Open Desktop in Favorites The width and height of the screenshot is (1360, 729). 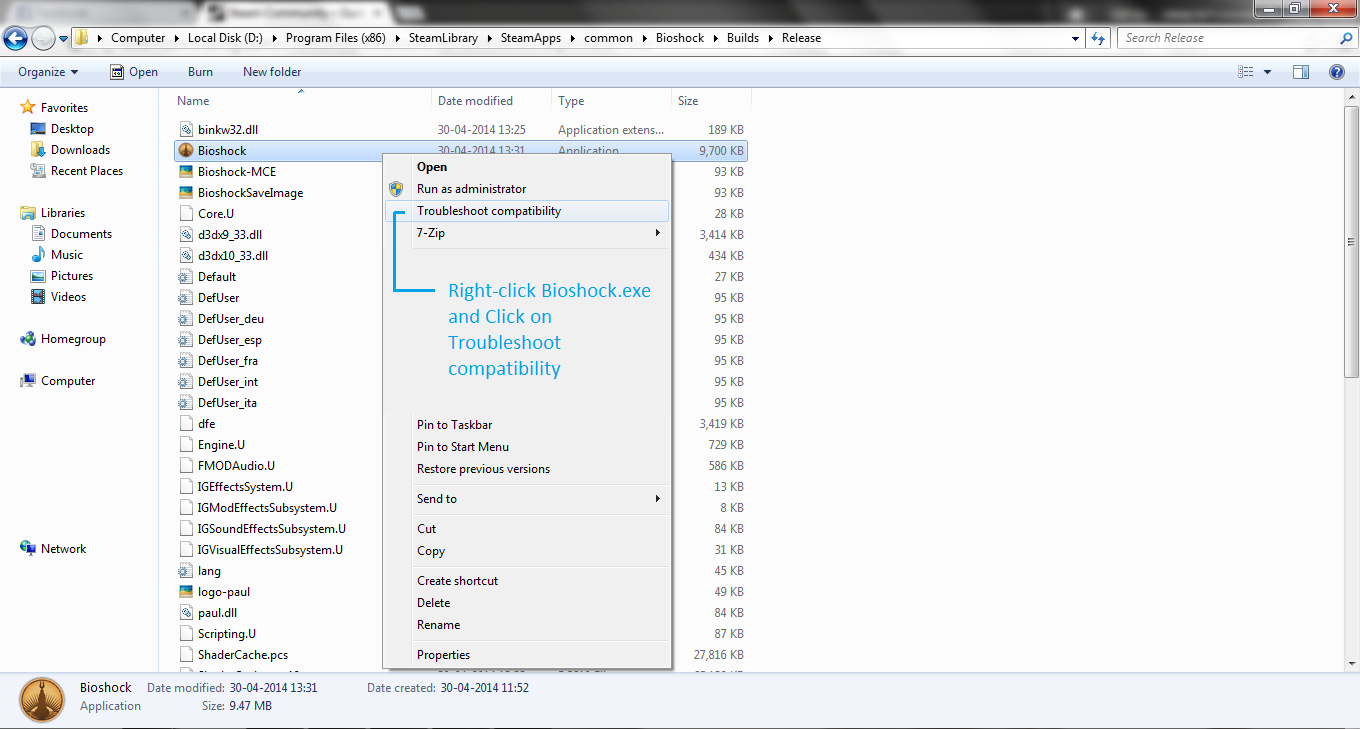point(72,129)
